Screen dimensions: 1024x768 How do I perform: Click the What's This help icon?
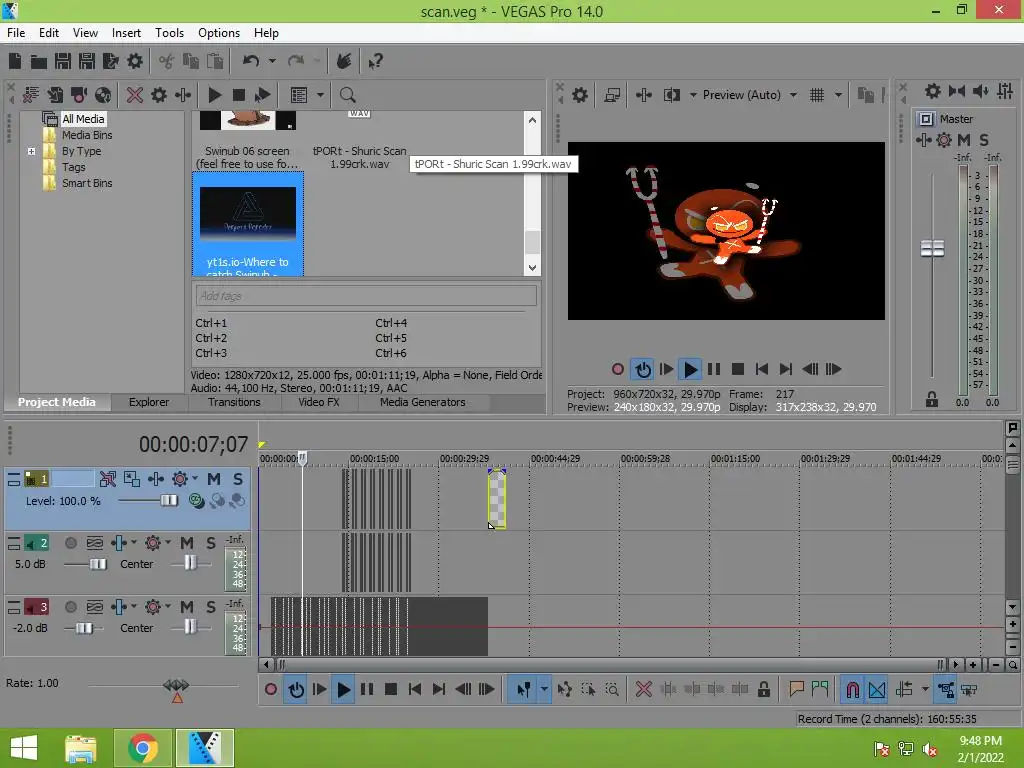pos(375,61)
